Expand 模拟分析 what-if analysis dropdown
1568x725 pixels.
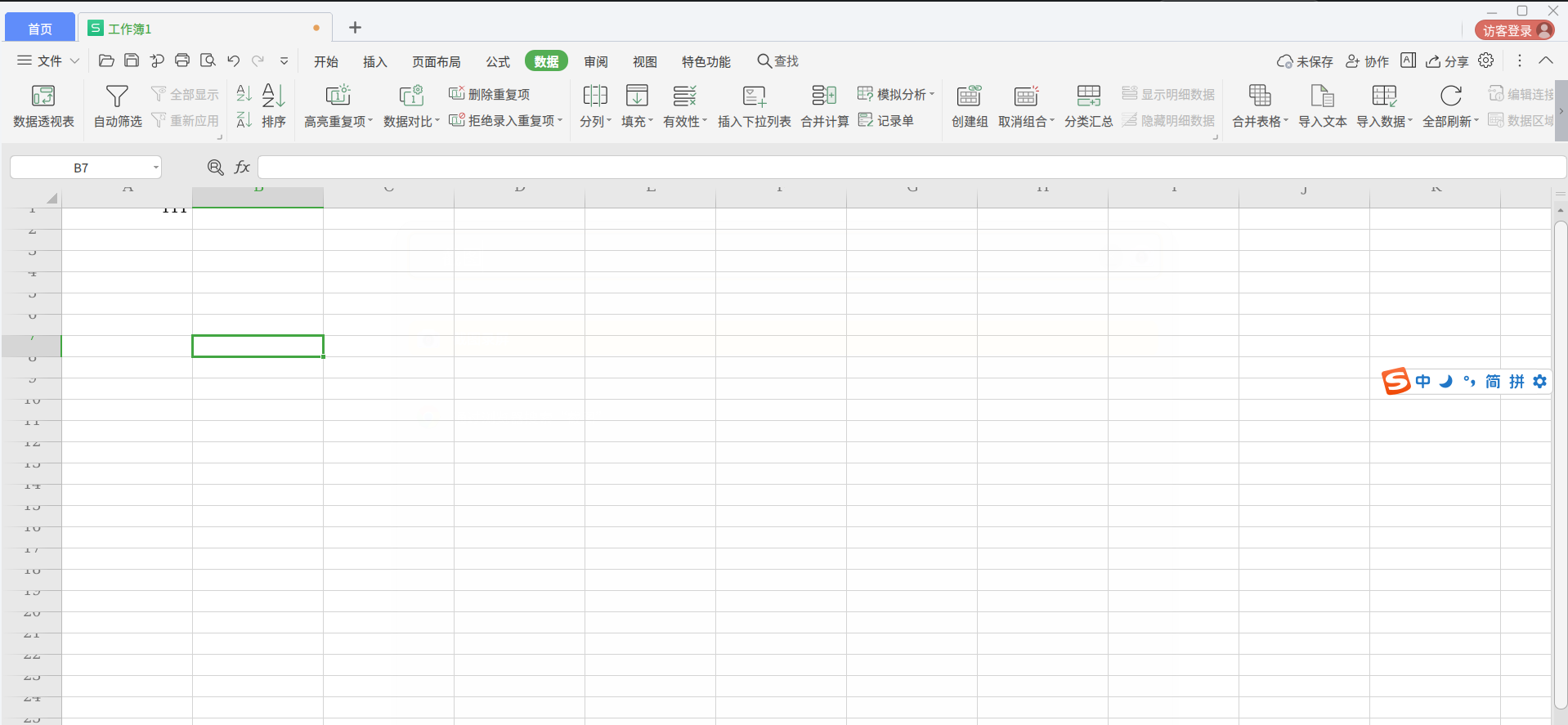[932, 94]
